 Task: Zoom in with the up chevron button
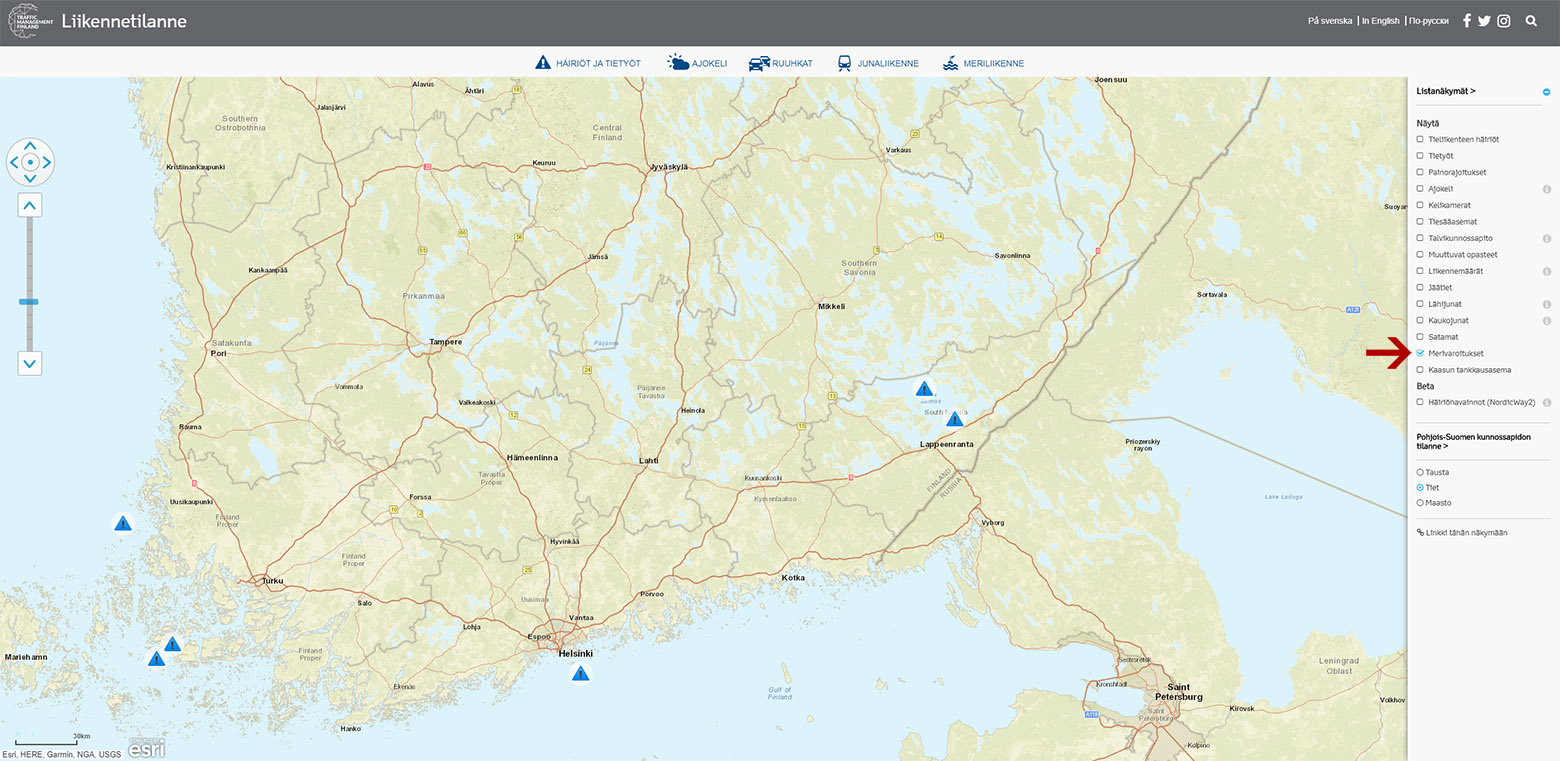coord(30,206)
